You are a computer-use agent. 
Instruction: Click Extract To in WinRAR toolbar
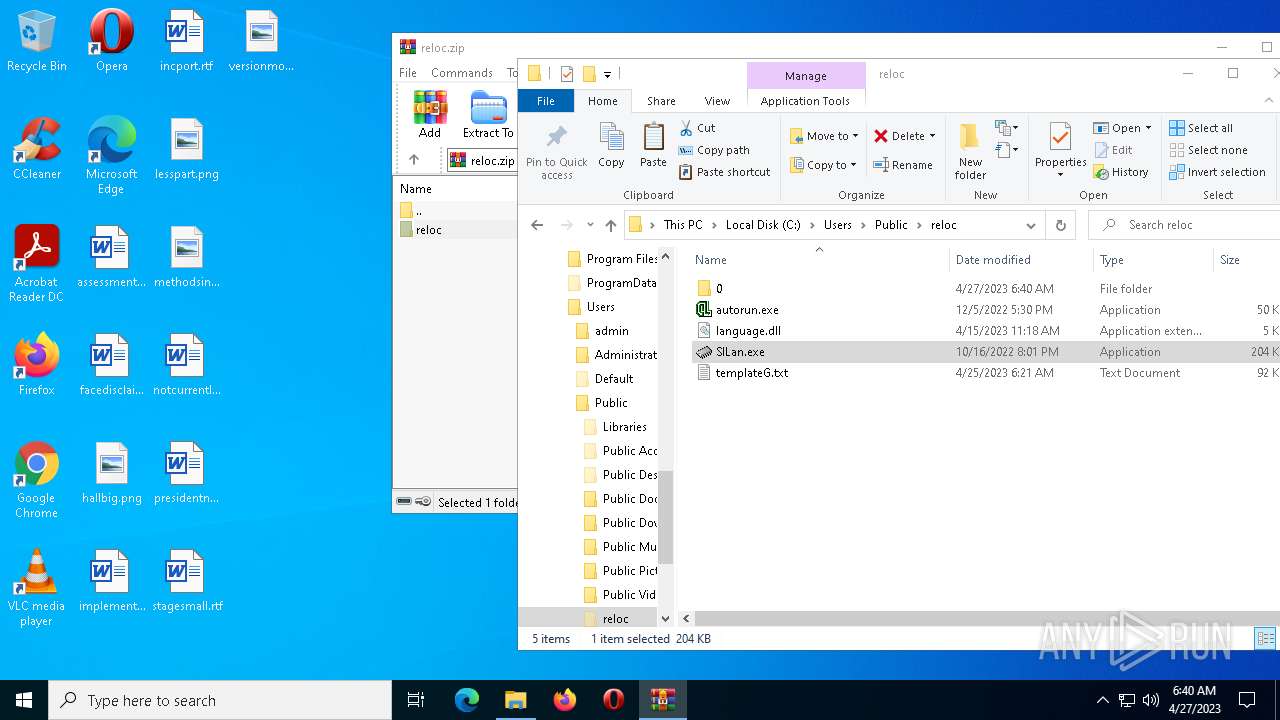(488, 114)
